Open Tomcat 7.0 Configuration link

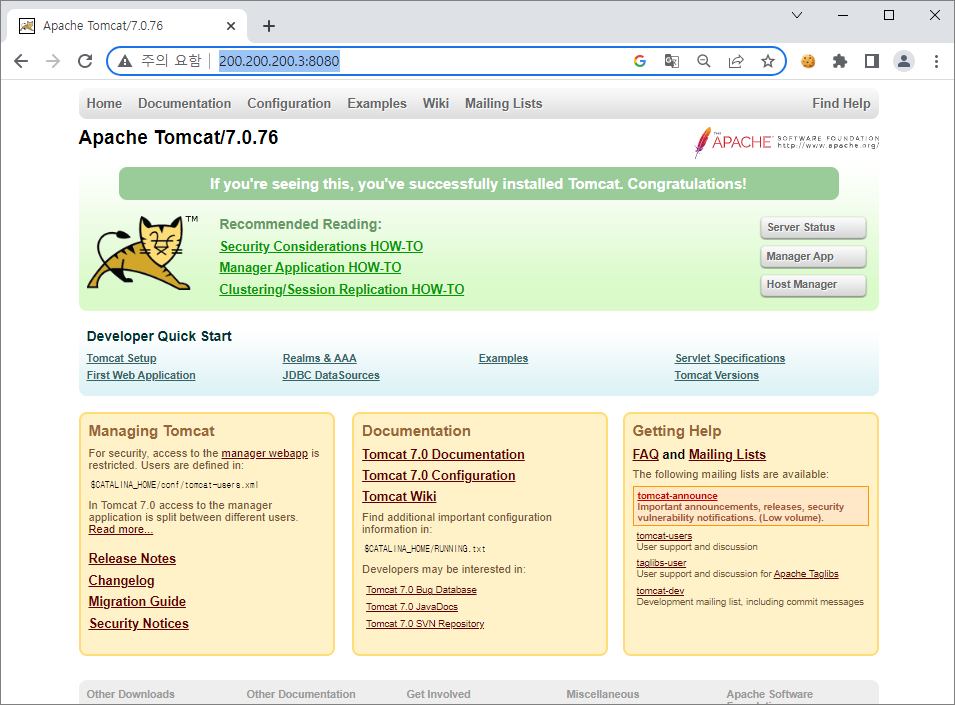(x=439, y=475)
